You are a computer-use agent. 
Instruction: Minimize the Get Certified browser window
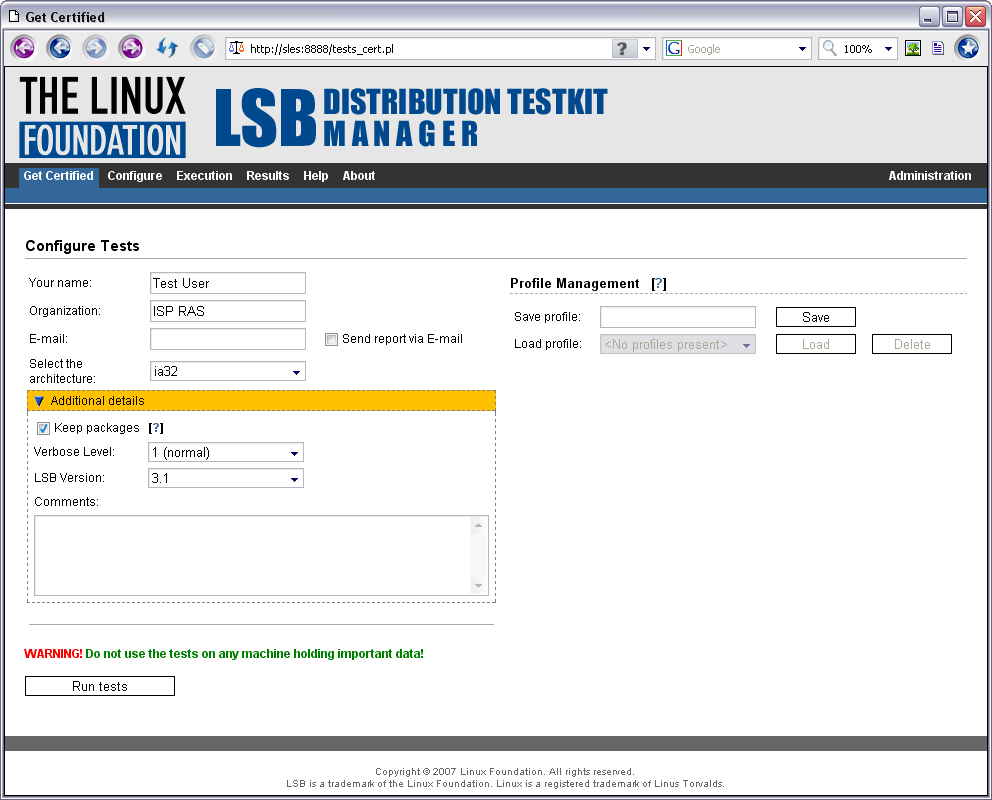coord(929,16)
